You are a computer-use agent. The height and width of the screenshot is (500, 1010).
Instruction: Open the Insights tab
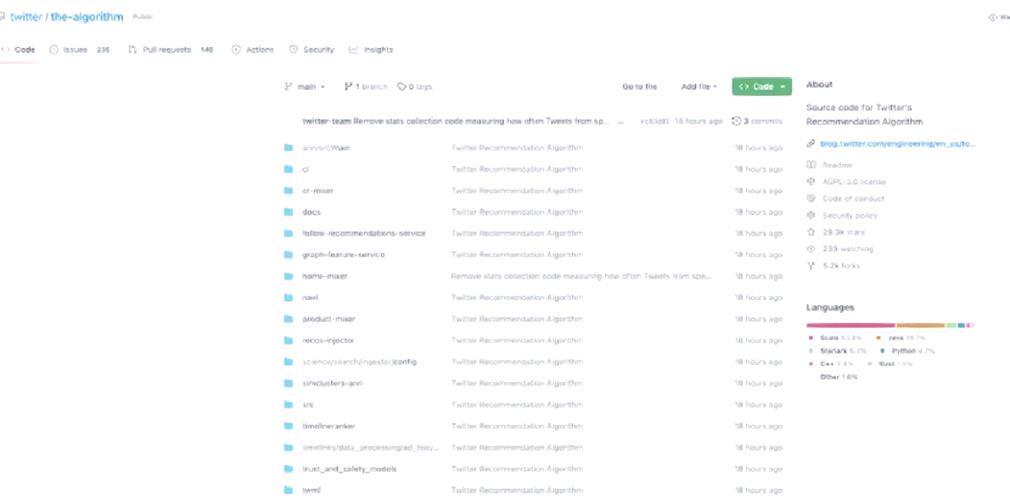tap(371, 50)
